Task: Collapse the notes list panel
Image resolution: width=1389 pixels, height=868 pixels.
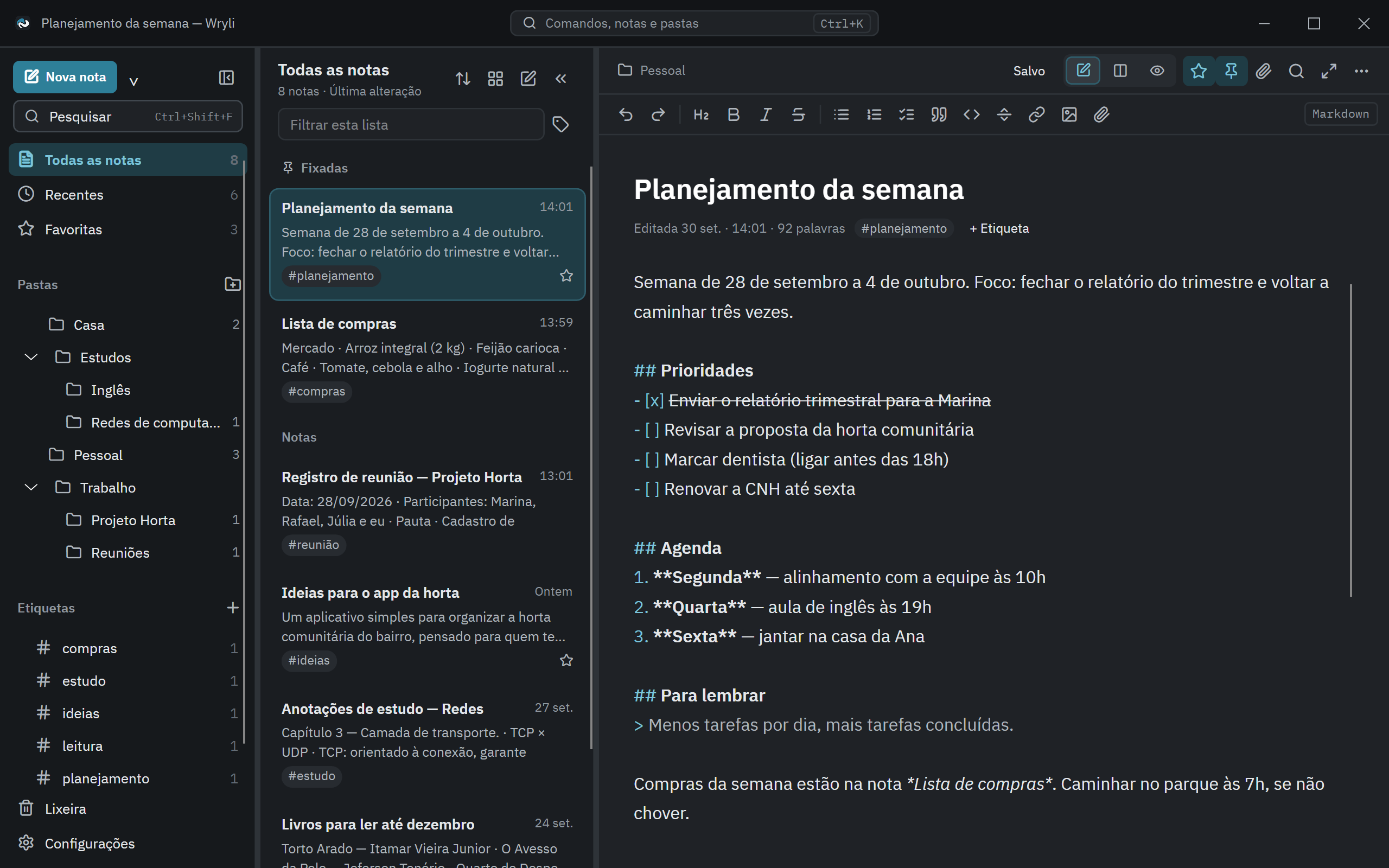Action: point(561,79)
